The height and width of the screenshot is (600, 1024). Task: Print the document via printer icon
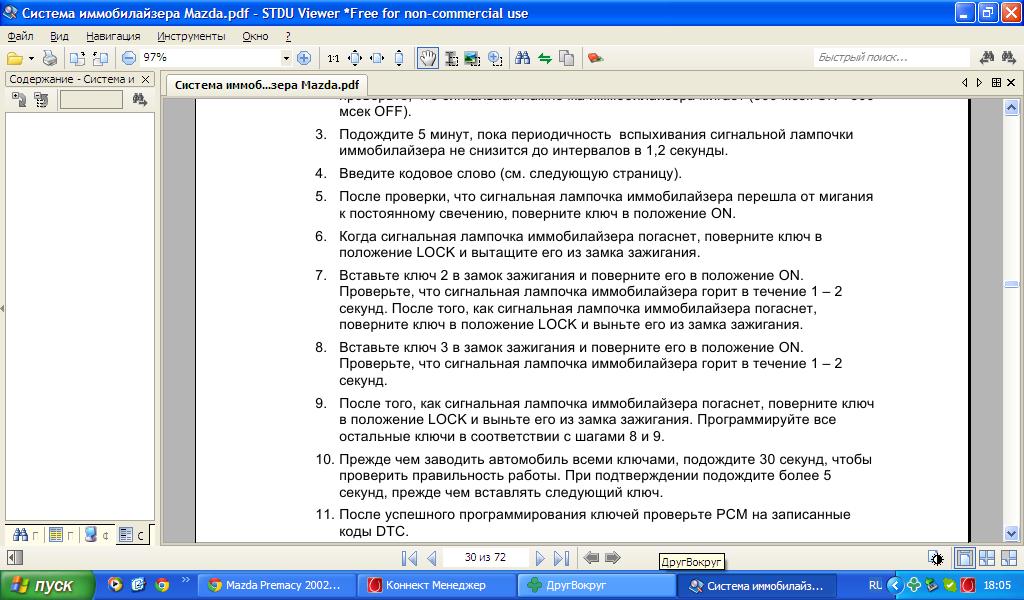(50, 59)
